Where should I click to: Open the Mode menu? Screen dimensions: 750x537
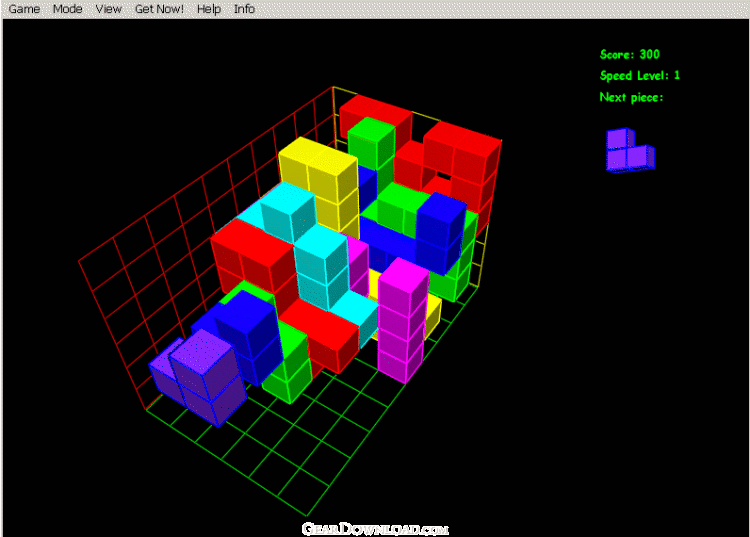tap(67, 9)
